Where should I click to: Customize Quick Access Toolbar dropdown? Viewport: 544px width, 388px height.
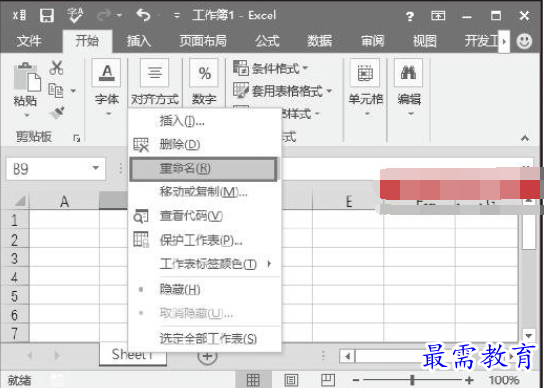[x=177, y=16]
